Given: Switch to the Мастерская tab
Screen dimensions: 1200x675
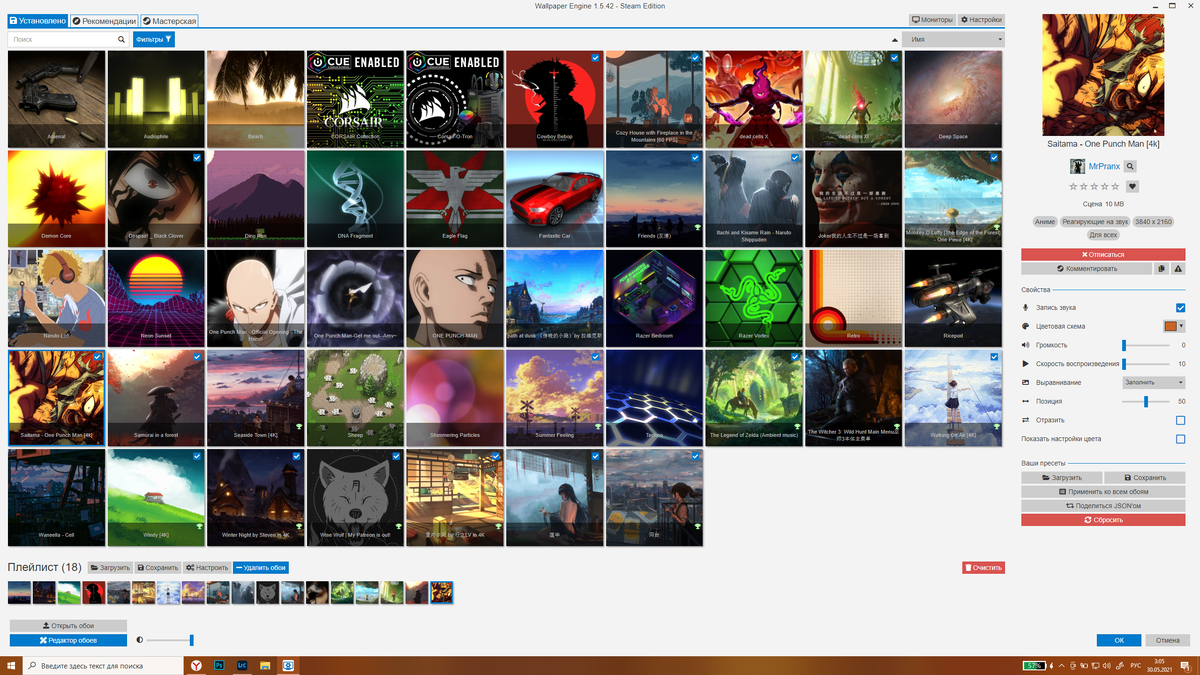Looking at the screenshot, I should (x=169, y=20).
